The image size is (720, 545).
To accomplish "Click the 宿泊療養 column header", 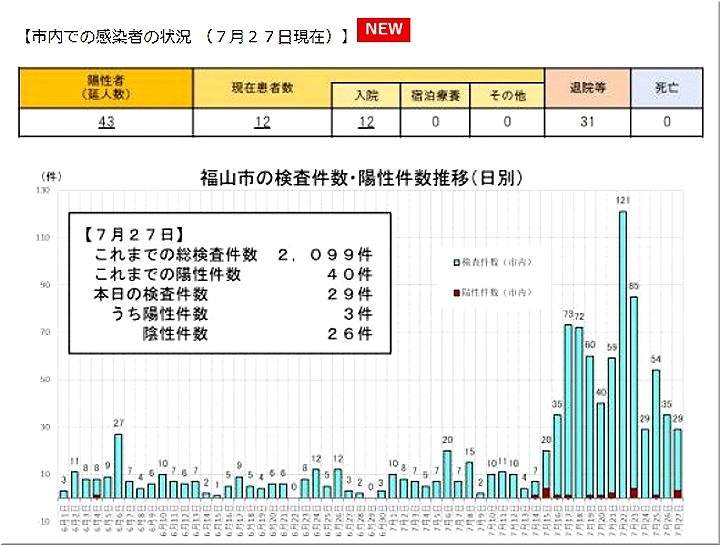I will coord(435,96).
